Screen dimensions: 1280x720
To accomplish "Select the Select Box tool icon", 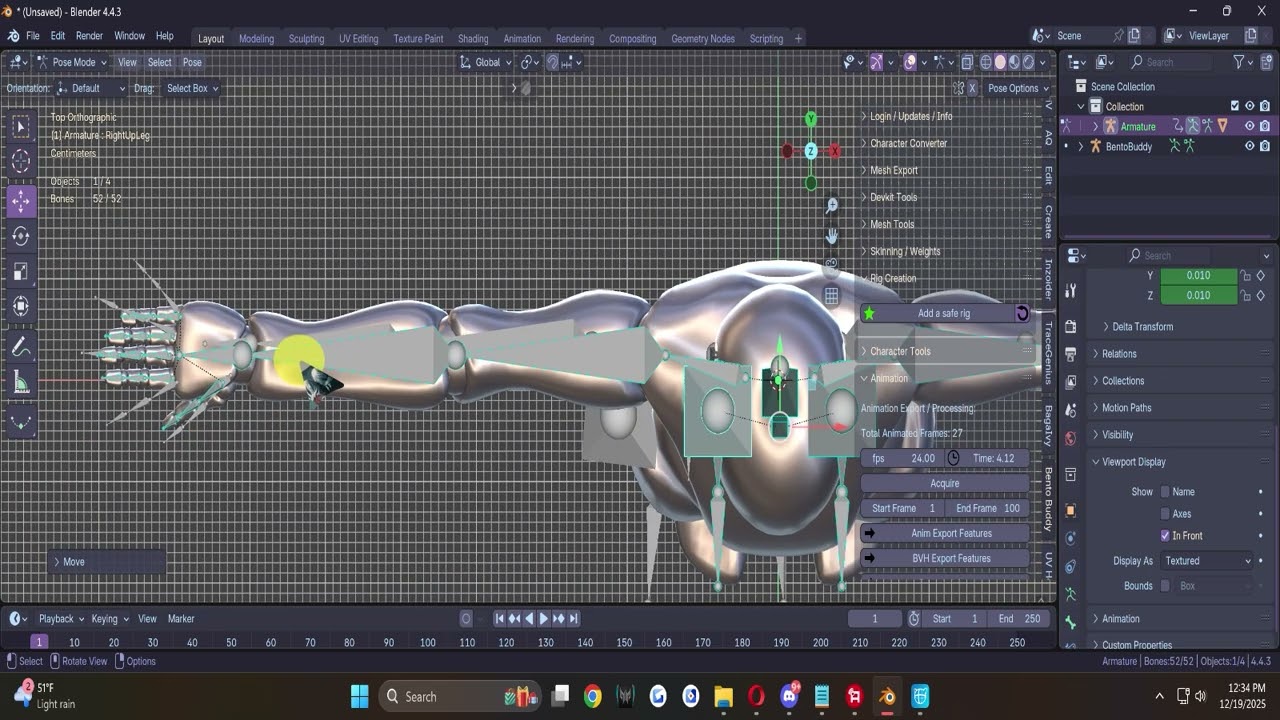I will point(21,126).
